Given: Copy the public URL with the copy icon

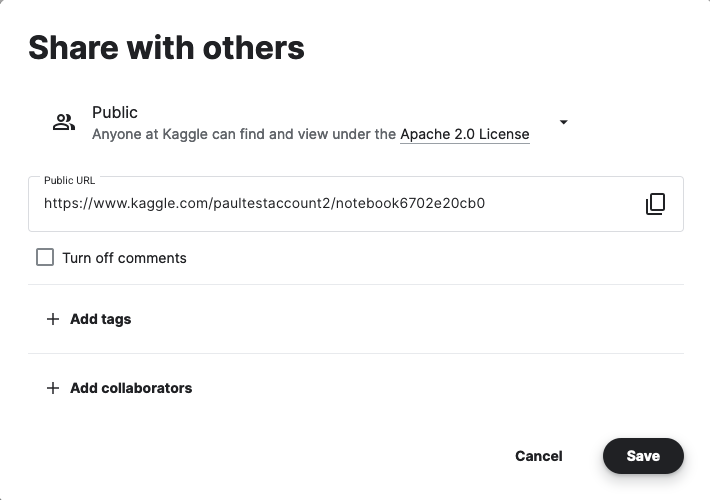Looking at the screenshot, I should [x=655, y=204].
